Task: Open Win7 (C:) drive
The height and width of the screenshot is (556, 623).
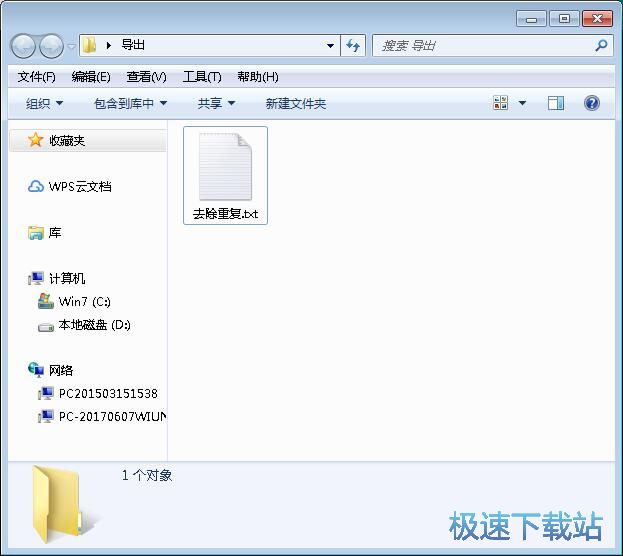Action: click(85, 302)
